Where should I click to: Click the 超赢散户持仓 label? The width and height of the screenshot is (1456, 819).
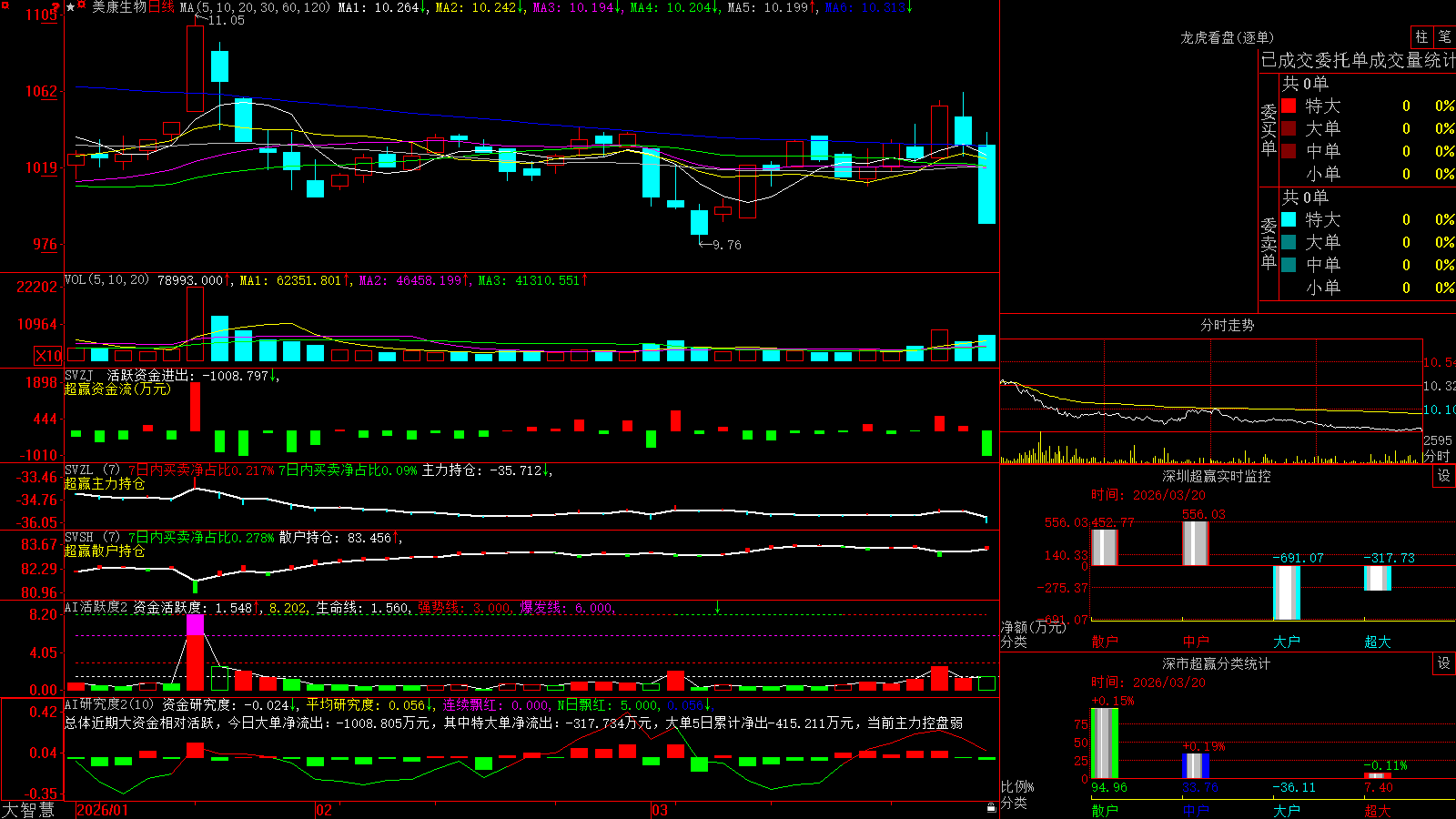point(105,551)
